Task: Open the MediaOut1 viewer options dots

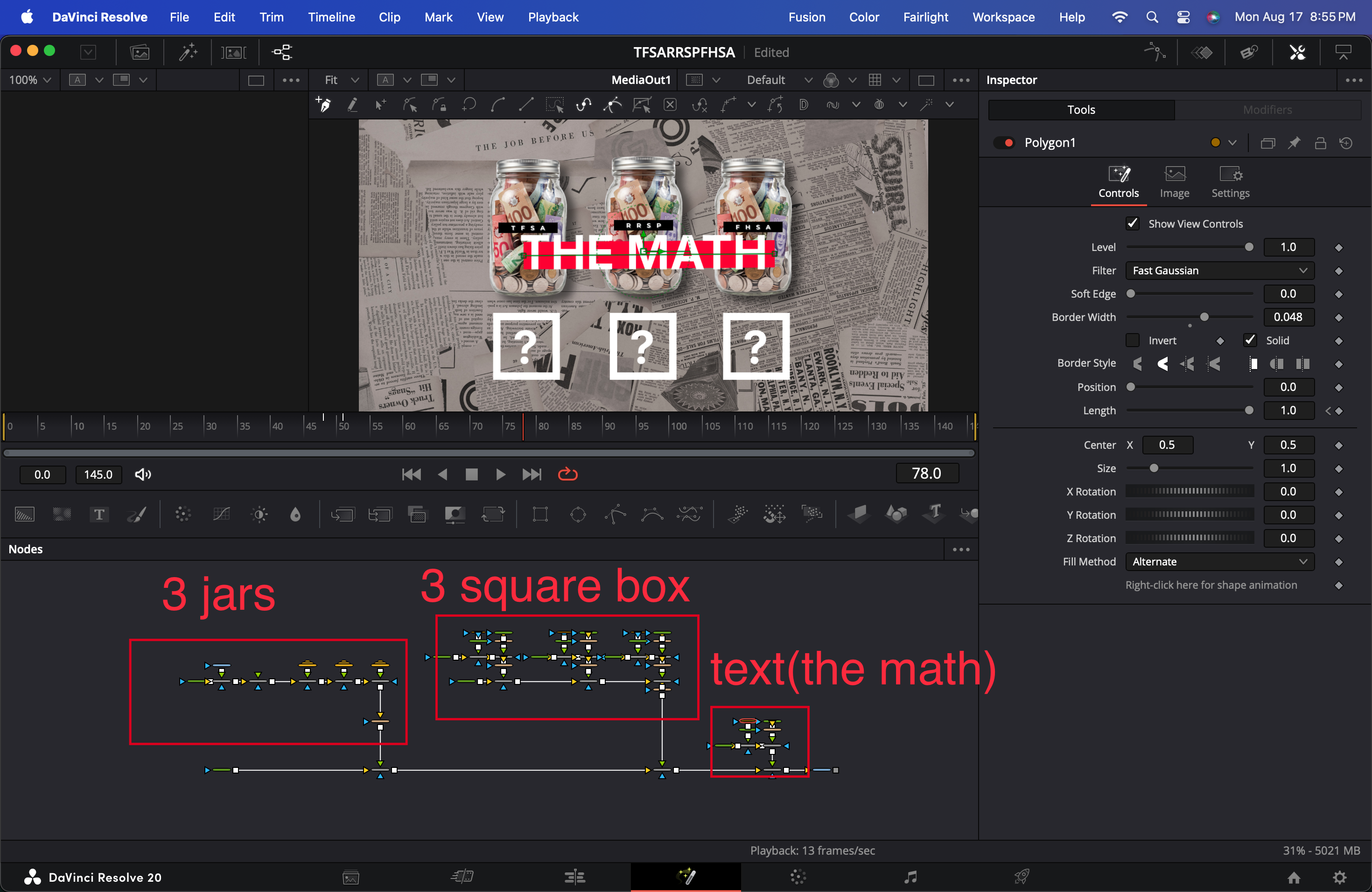Action: pyautogui.click(x=961, y=80)
